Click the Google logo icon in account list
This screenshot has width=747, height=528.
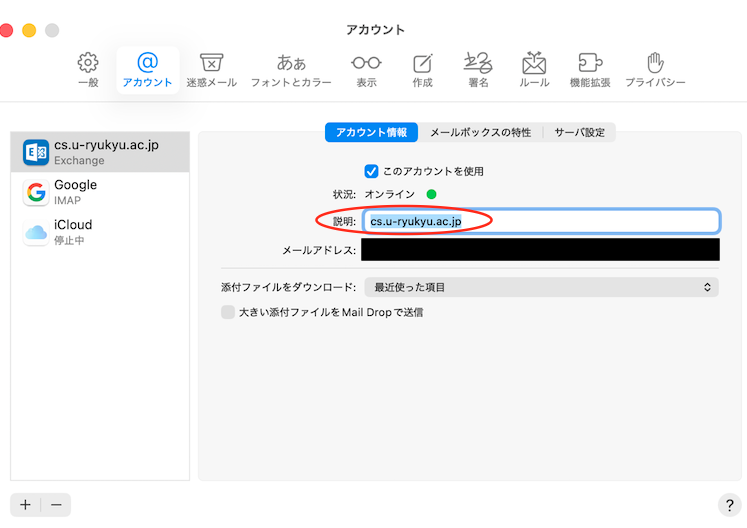(36, 193)
